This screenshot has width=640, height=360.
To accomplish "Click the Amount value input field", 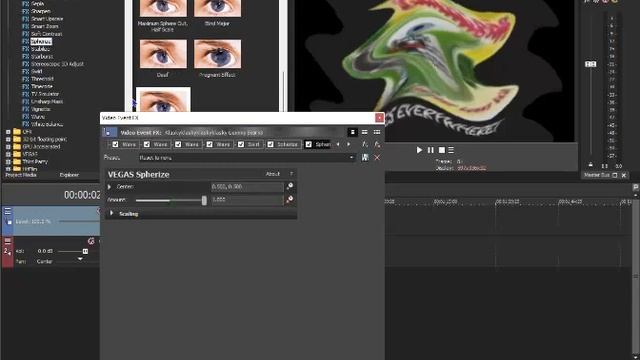I will pyautogui.click(x=247, y=200).
